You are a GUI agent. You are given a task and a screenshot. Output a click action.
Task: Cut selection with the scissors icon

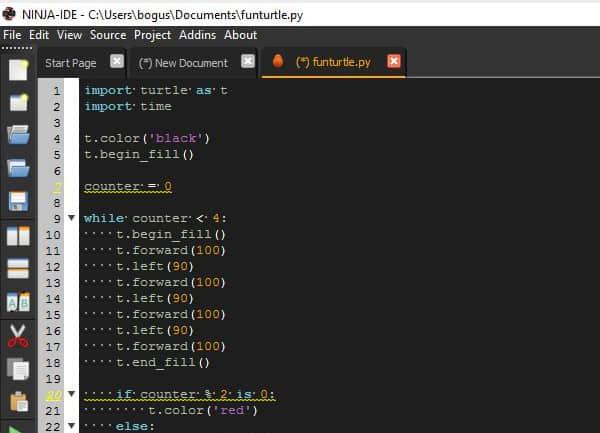pyautogui.click(x=18, y=334)
